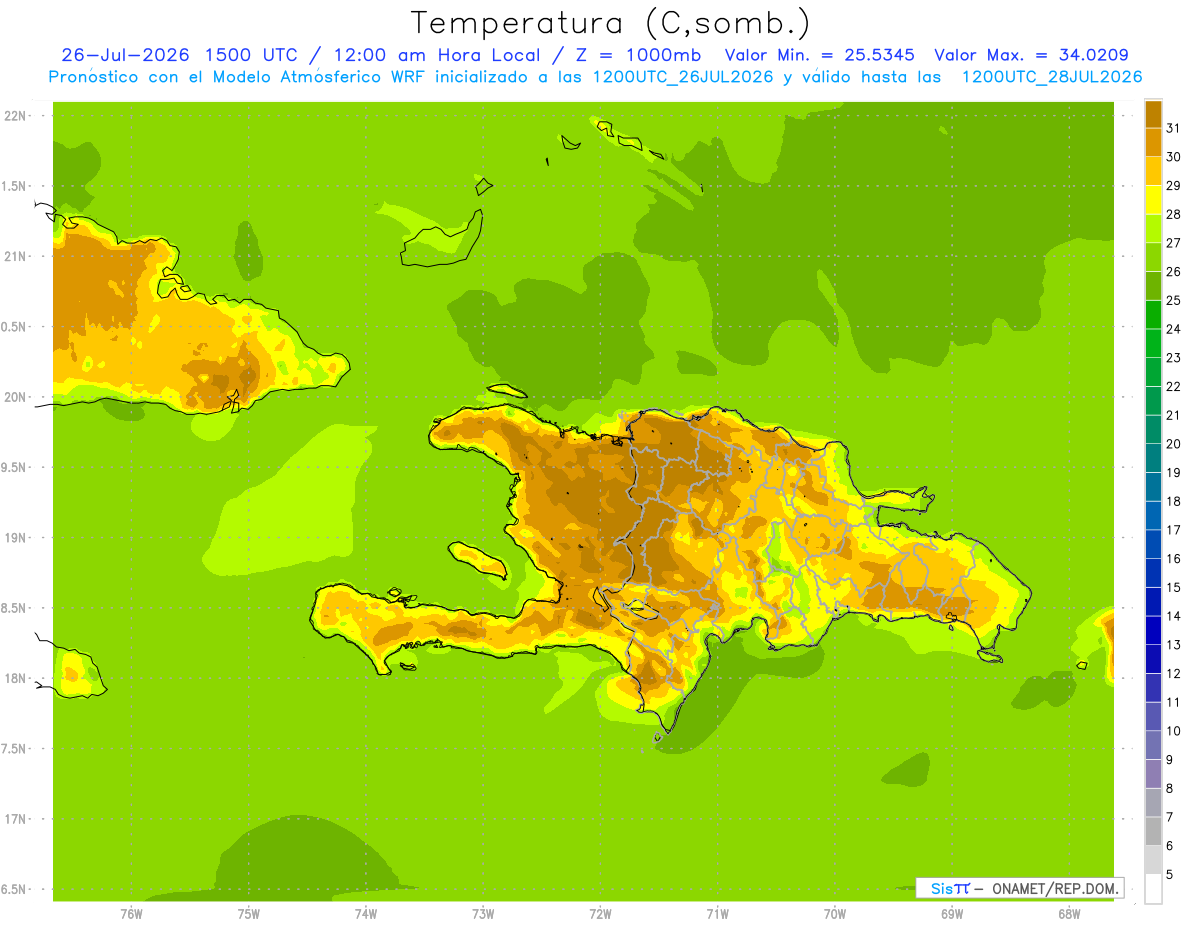
Task: Select the '21N' latitude axis label
Action: pos(15,256)
